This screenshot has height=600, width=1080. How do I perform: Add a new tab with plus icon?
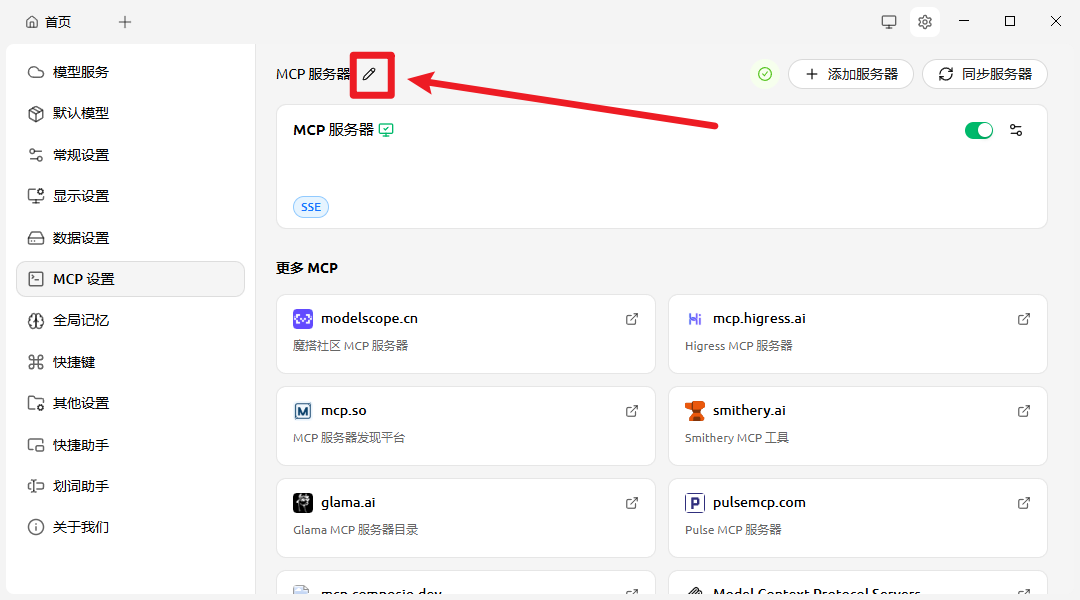(125, 22)
